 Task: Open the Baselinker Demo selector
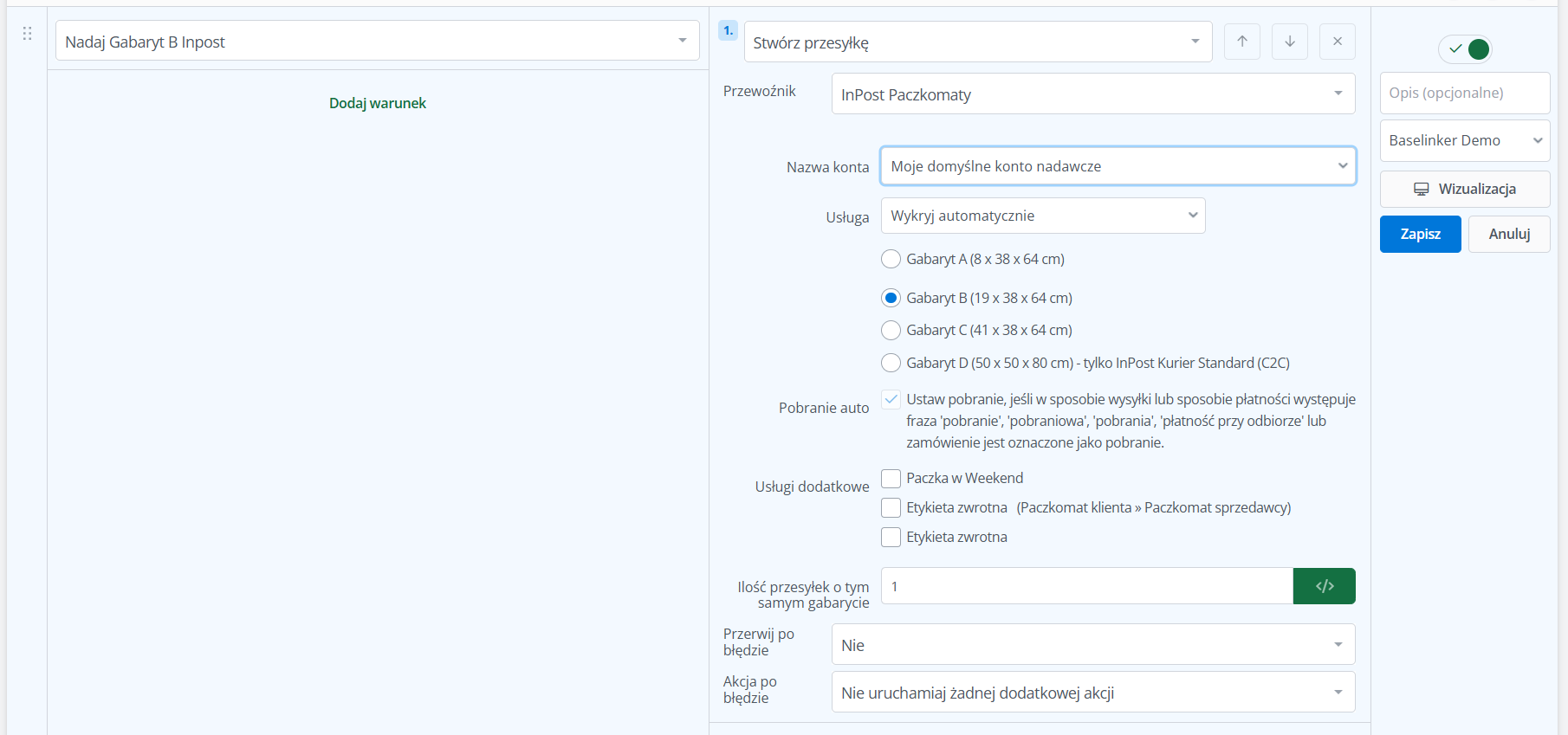tap(1464, 140)
